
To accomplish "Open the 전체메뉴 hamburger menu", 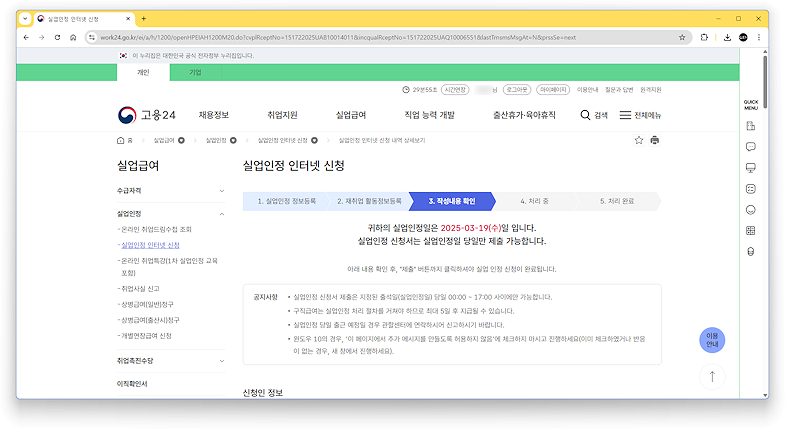I will point(640,115).
